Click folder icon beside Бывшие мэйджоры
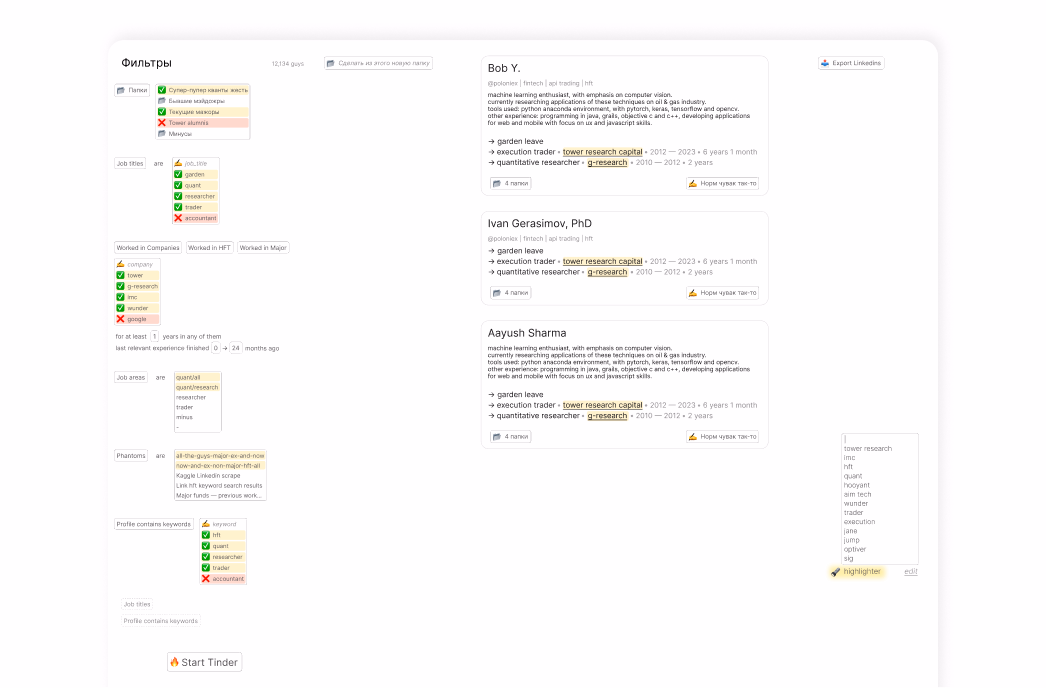Screen dimensions: 1046x688 click(161, 101)
